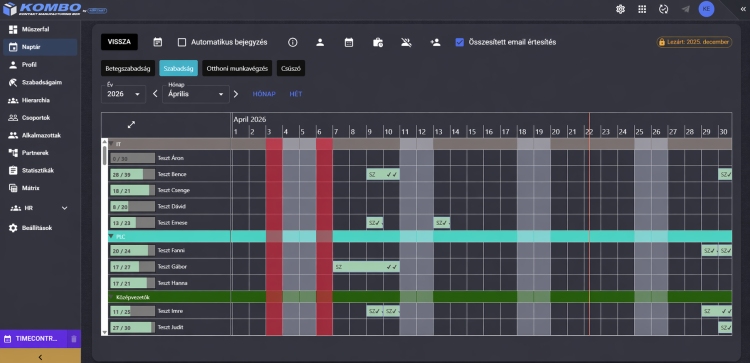Open the KE user avatar menu

click(706, 9)
